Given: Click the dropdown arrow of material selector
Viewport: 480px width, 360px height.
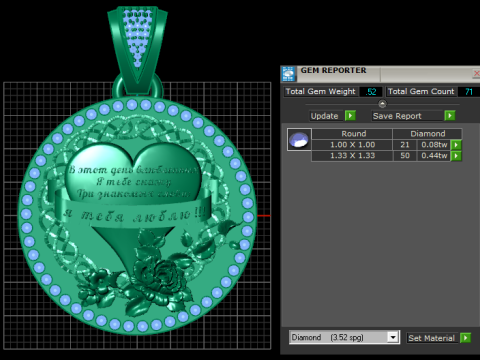Looking at the screenshot, I should coord(393,338).
